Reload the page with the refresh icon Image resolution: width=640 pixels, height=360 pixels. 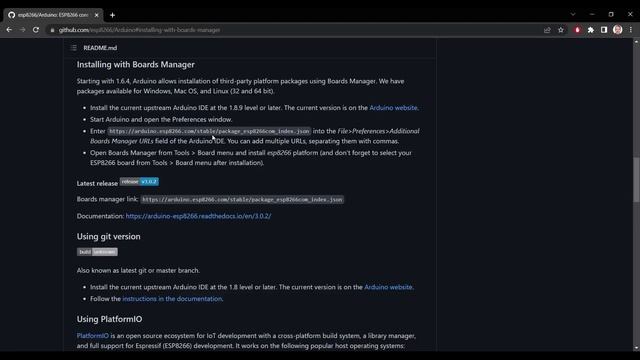(36, 30)
